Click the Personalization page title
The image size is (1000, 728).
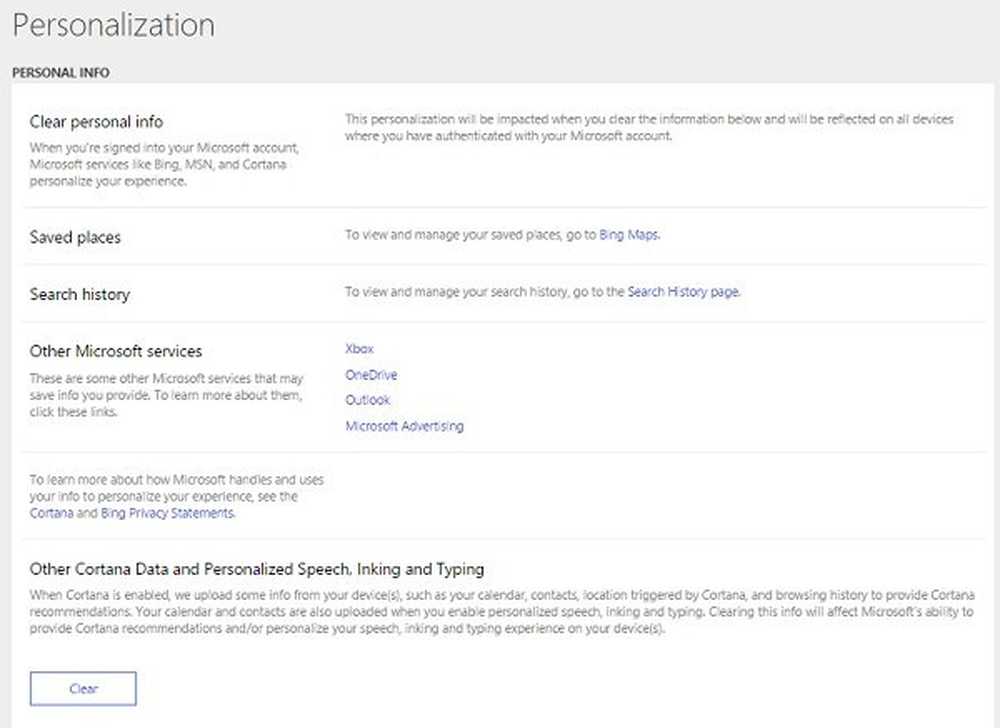click(x=114, y=25)
